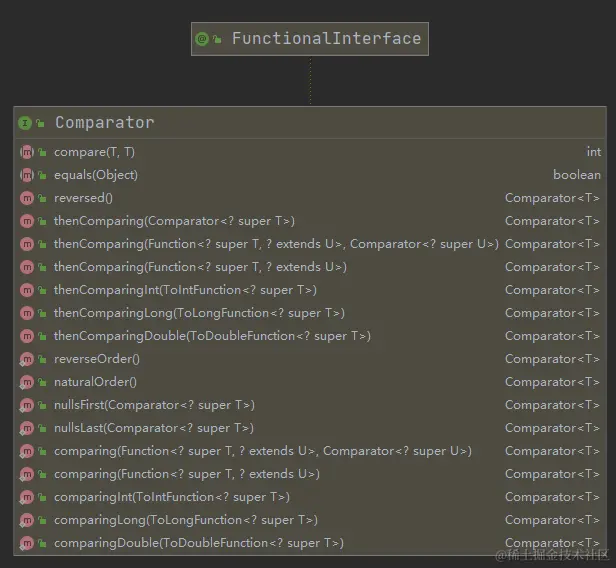Select the FunctionalInterface node title
Image resolution: width=616 pixels, height=568 pixels.
tap(326, 39)
